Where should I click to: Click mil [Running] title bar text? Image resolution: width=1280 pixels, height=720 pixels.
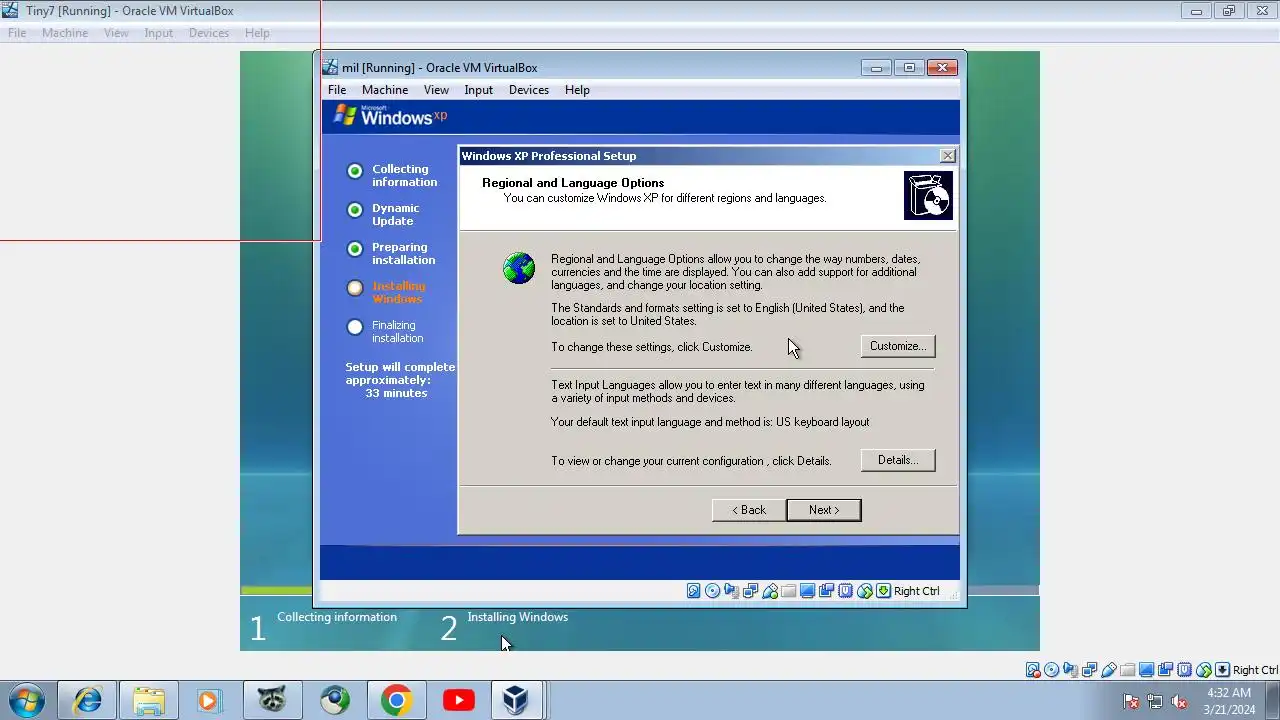439,68
